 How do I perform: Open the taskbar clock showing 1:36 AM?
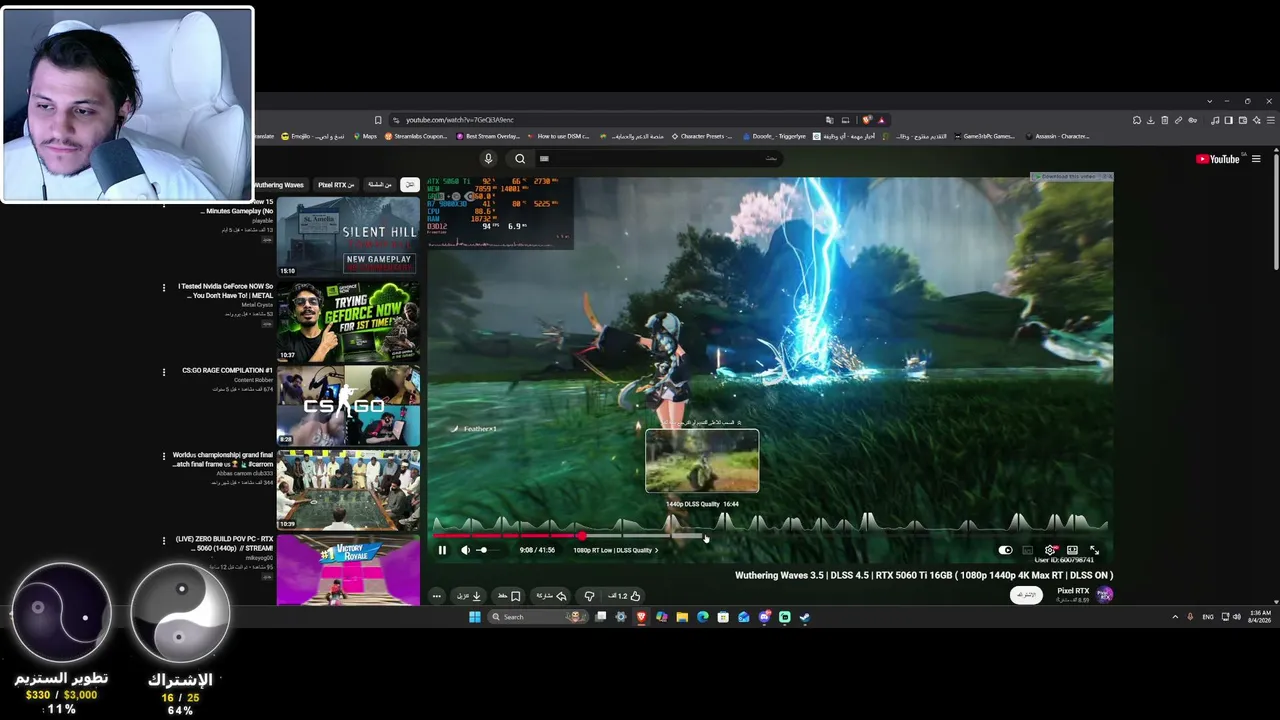tap(1259, 617)
